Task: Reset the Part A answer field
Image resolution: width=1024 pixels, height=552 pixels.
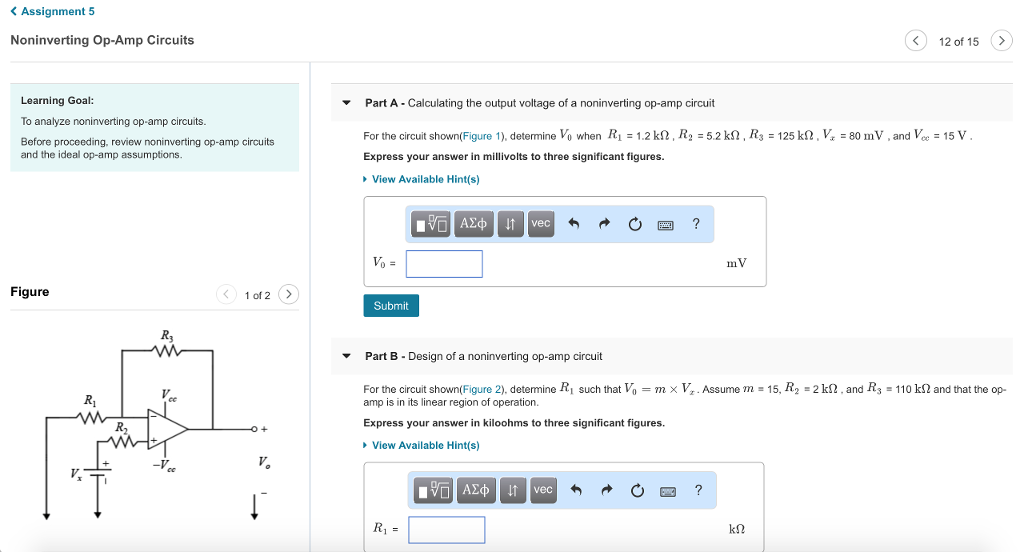Action: pos(634,224)
